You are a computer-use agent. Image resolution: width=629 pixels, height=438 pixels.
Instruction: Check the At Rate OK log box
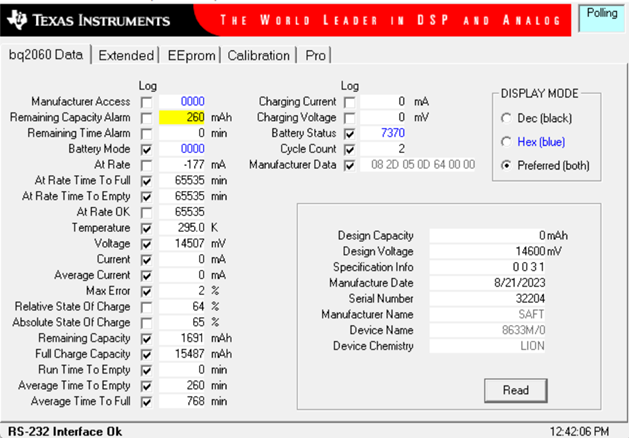pos(146,213)
